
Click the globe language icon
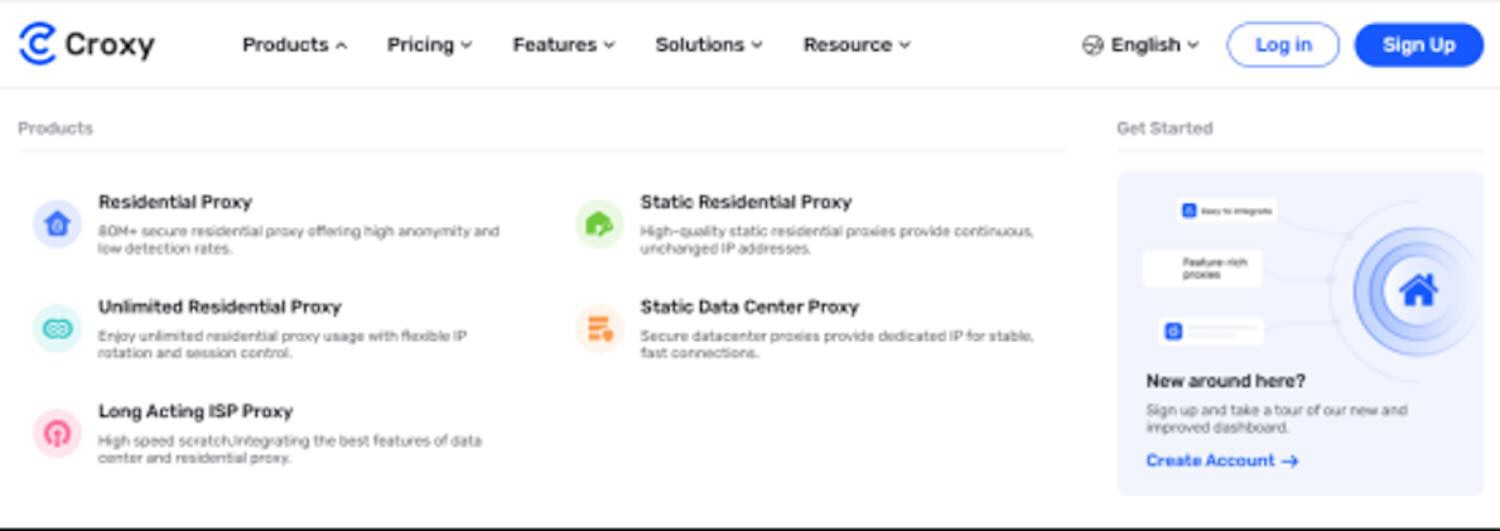pyautogui.click(x=1093, y=45)
